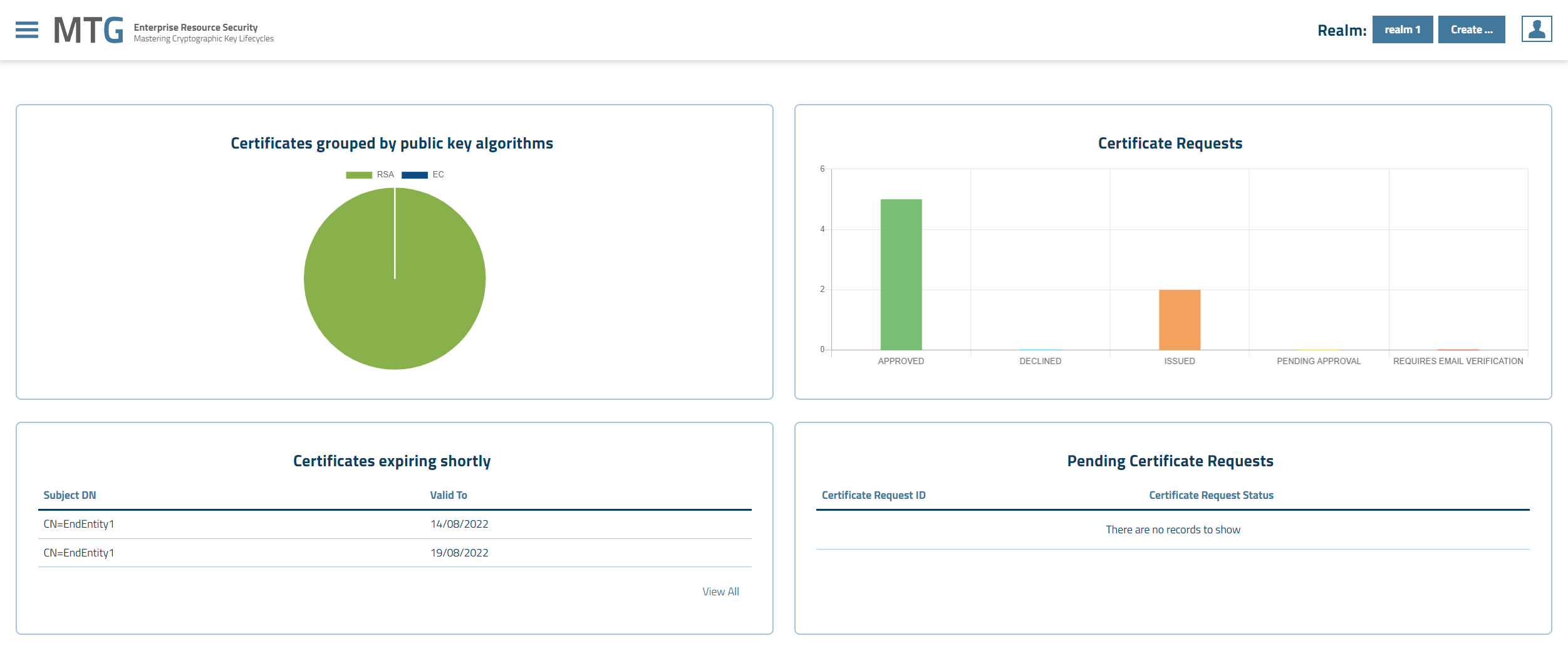Click the 14/08/2022 date cell

(x=459, y=525)
